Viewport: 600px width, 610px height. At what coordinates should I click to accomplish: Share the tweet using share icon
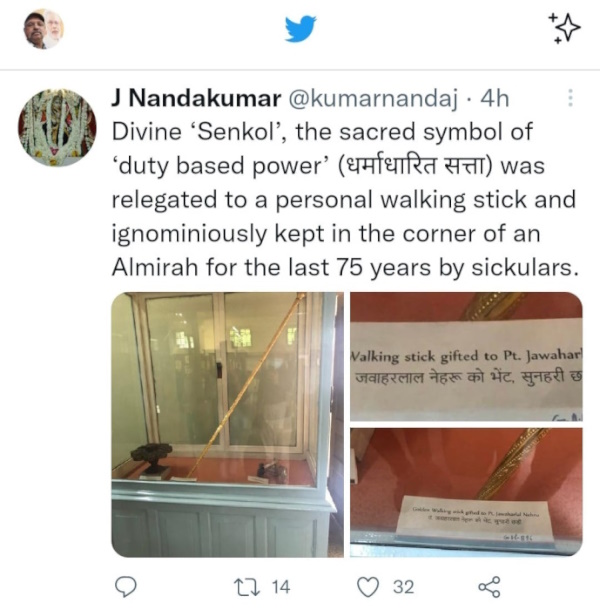[x=489, y=585]
